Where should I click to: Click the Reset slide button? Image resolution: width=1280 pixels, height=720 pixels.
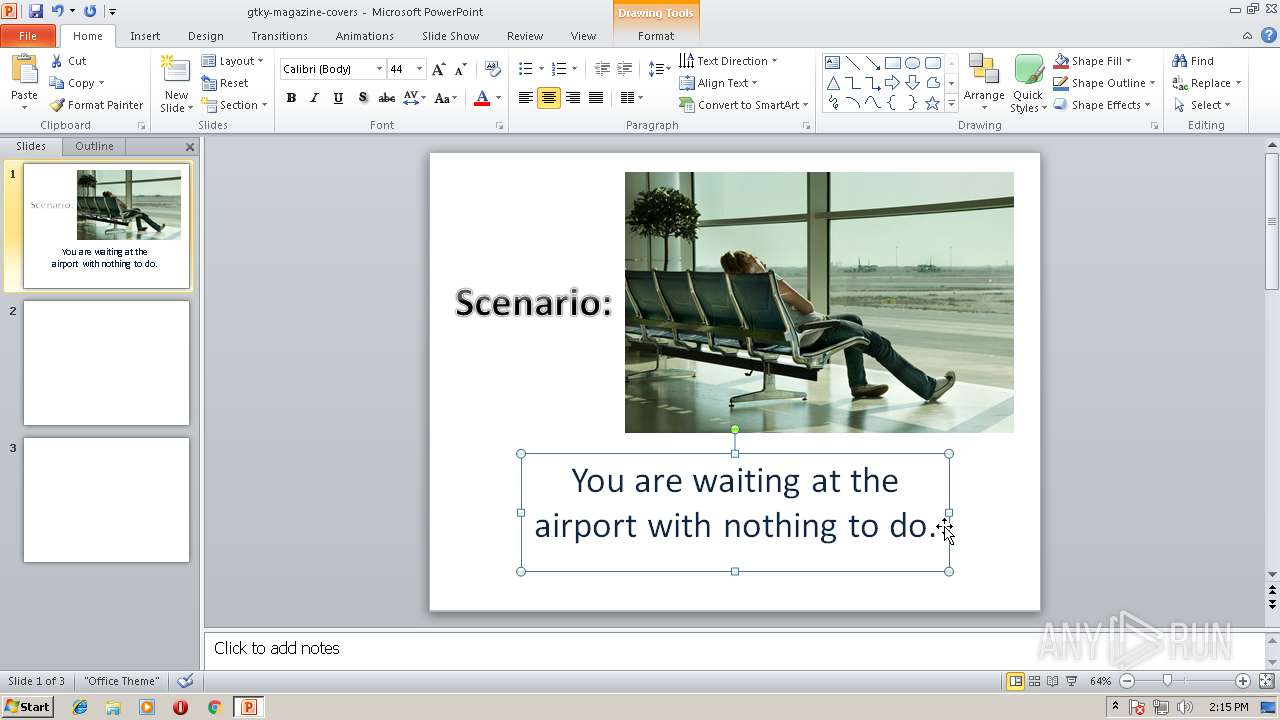225,83
